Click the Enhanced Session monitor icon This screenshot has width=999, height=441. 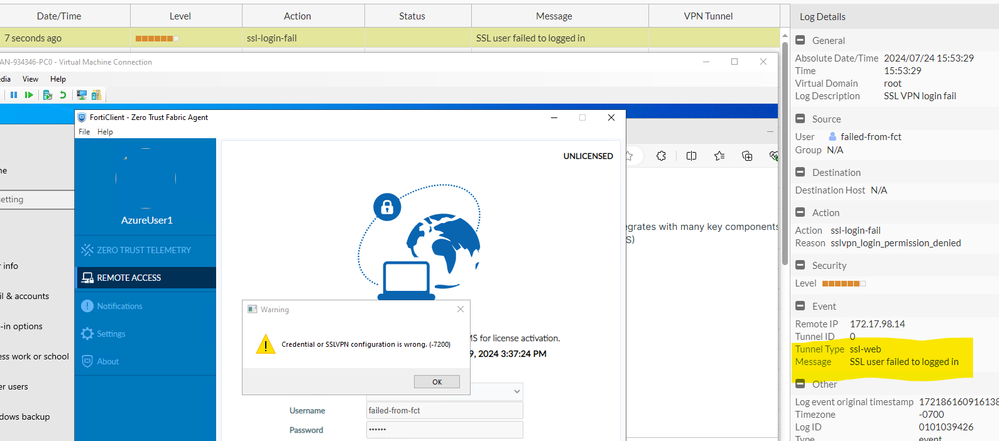(x=80, y=95)
